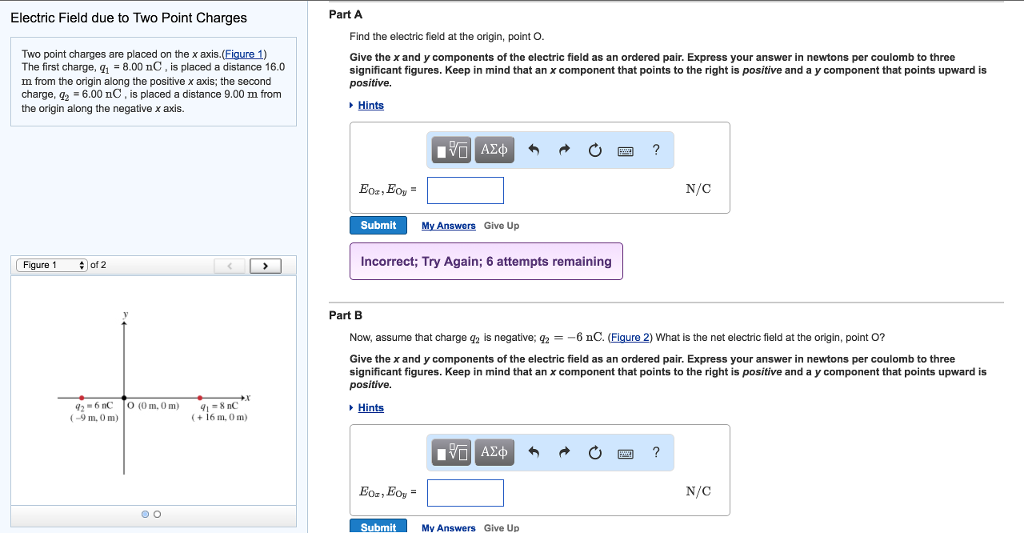The image size is (1024, 533).
Task: Reset Part A answer box
Action: coord(595,151)
